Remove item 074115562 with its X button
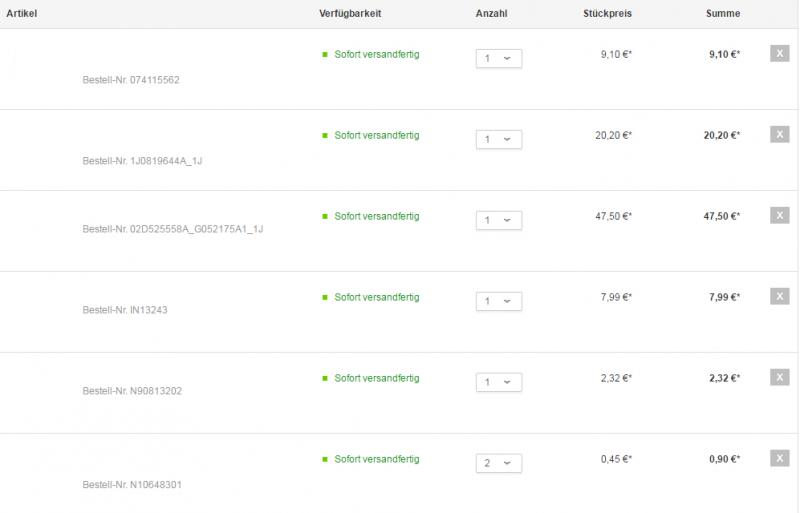Viewport: 800px width, 513px height. [x=780, y=54]
